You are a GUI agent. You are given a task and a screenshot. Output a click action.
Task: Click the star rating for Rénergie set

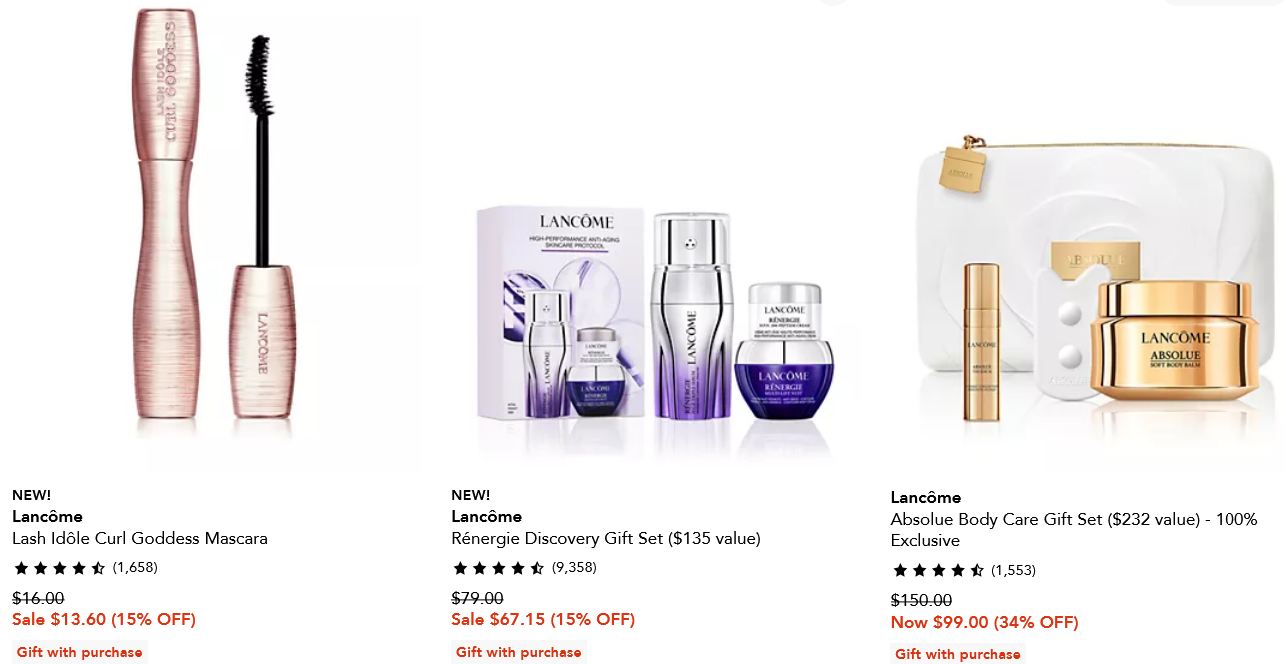click(498, 568)
